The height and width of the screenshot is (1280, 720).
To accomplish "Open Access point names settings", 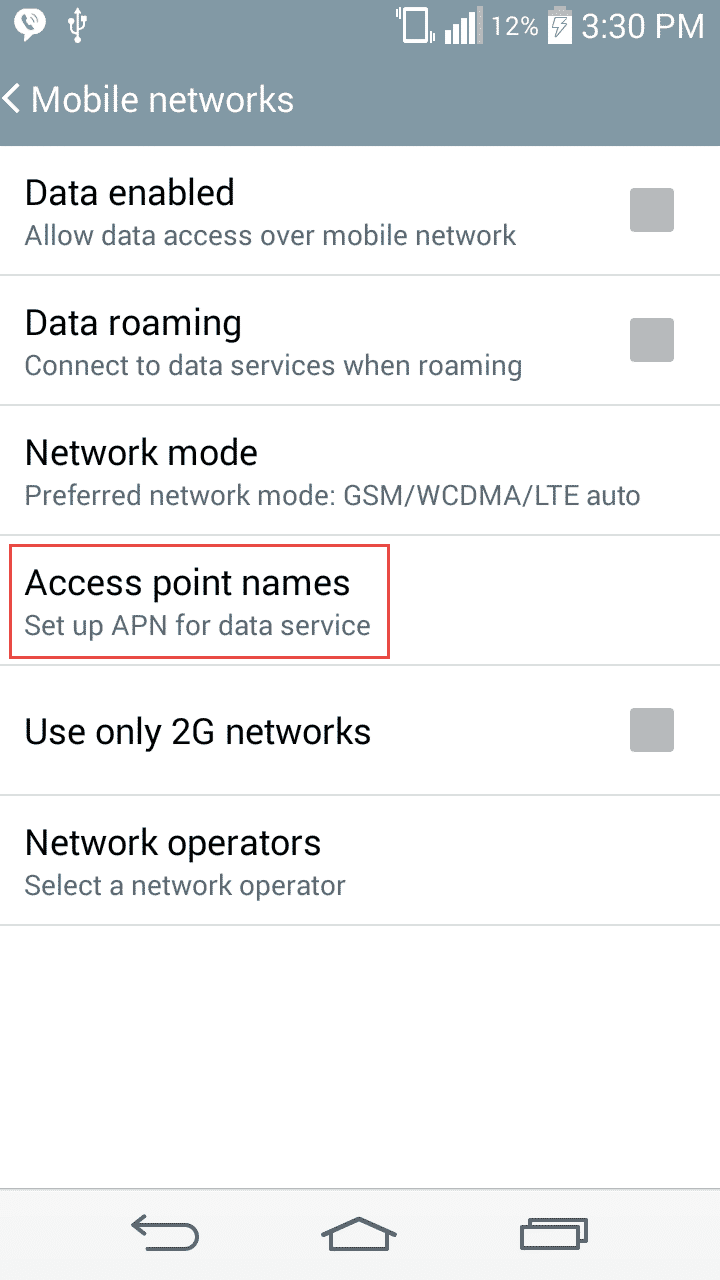I will click(x=198, y=601).
